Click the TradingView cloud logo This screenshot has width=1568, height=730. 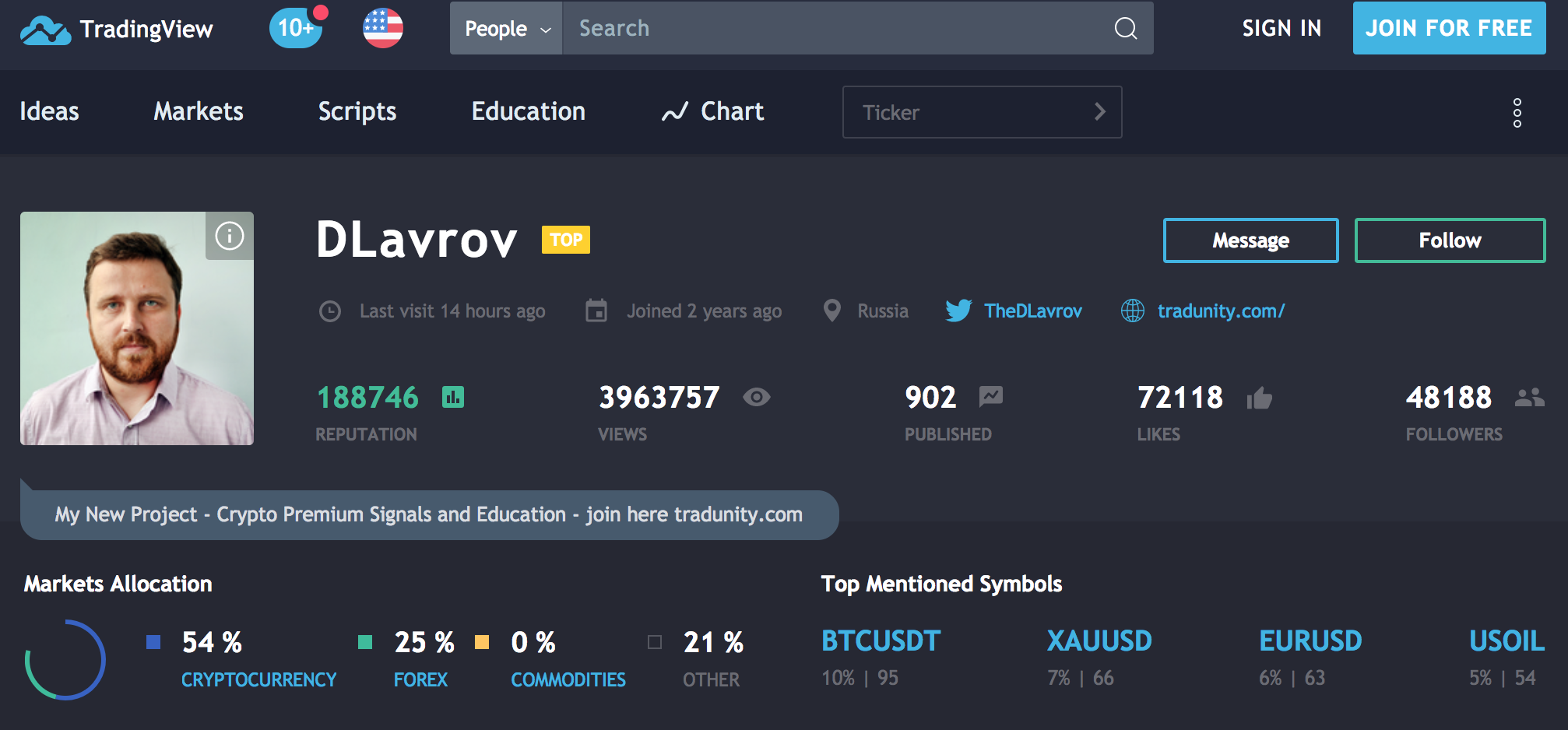pos(45,30)
